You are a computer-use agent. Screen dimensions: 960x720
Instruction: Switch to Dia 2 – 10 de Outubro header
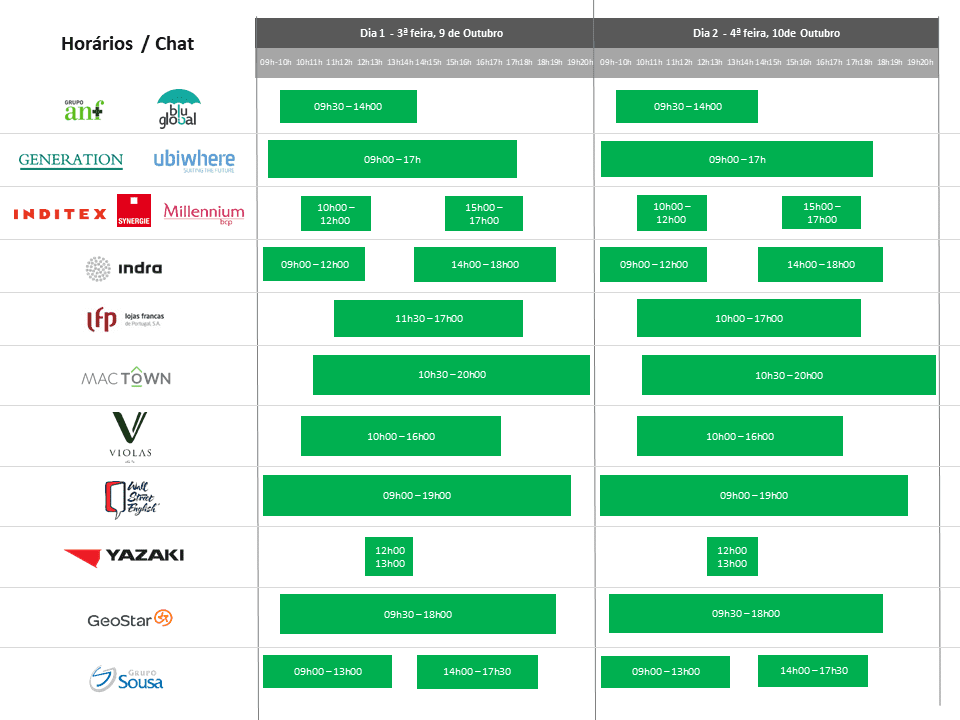point(768,33)
